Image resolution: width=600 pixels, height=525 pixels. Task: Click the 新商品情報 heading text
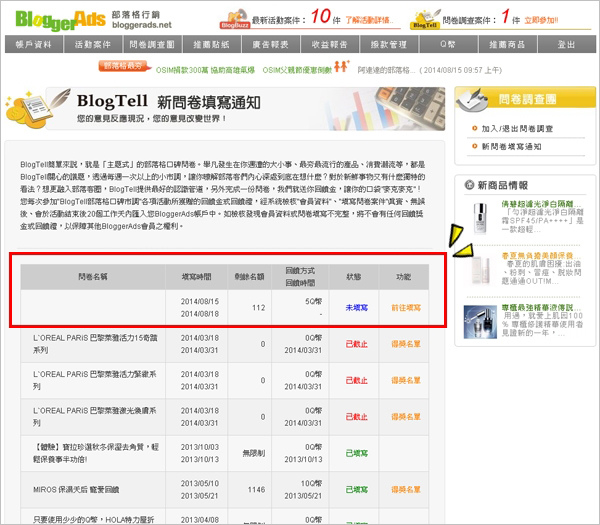tap(502, 186)
